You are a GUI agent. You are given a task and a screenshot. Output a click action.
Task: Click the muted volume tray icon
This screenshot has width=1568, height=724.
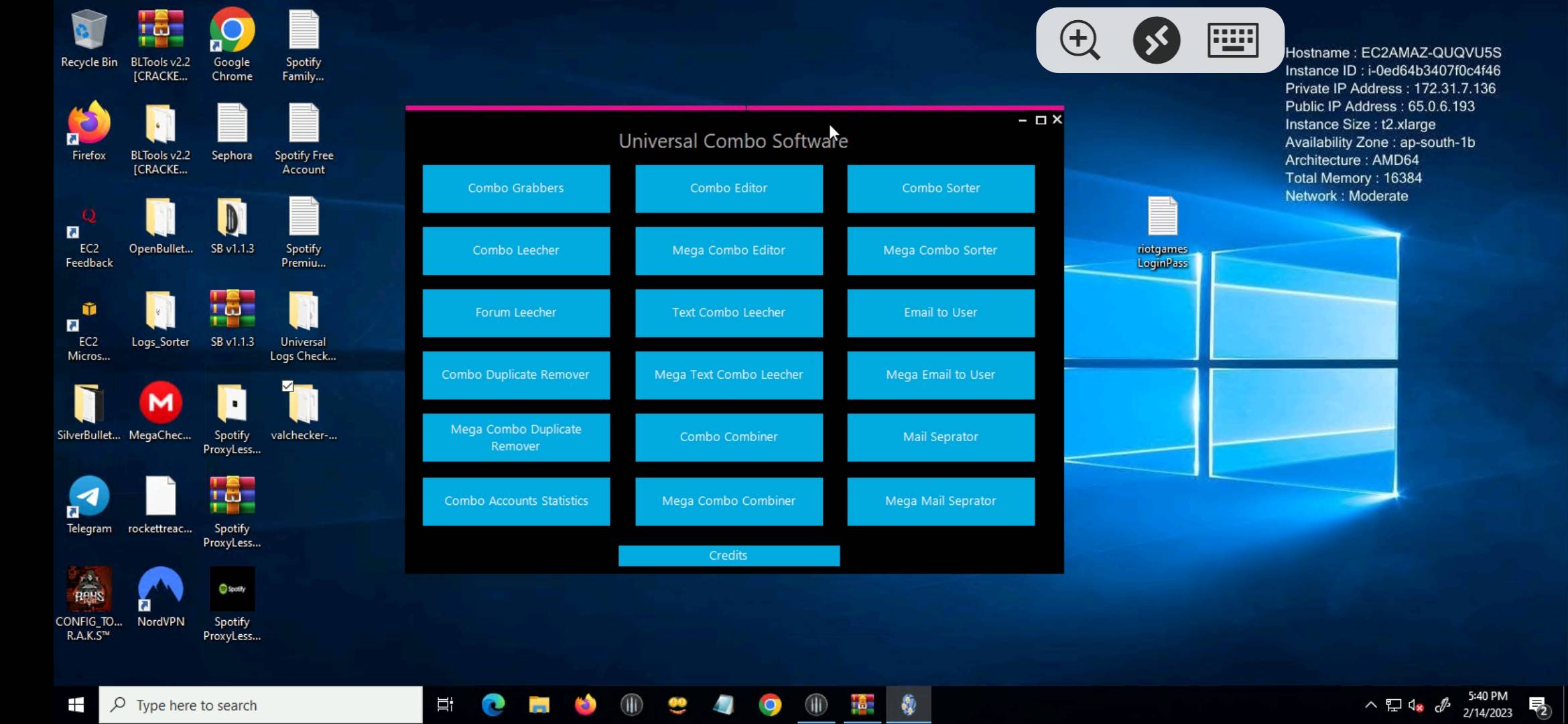tap(1415, 705)
